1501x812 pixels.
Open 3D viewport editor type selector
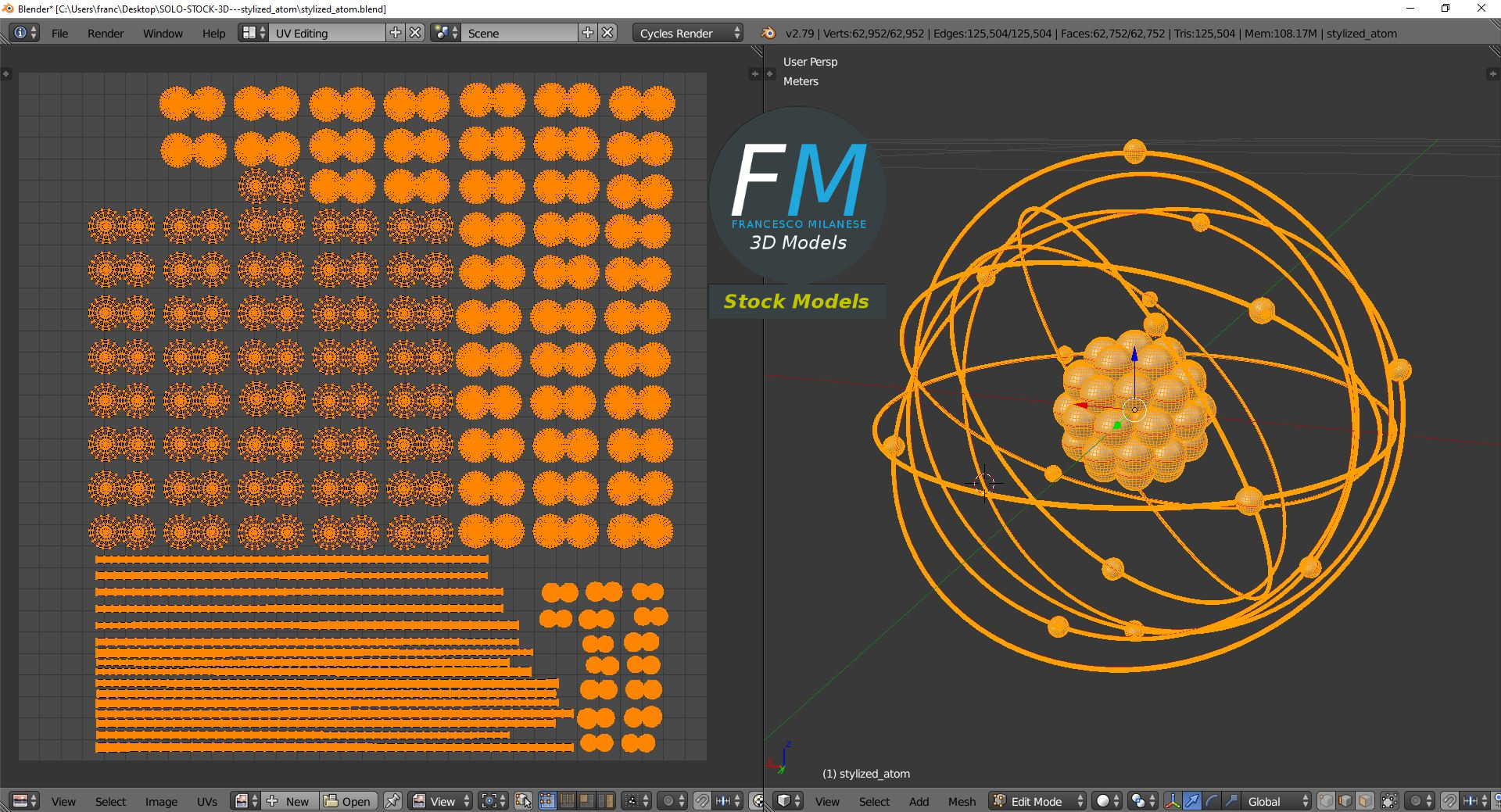coord(788,801)
